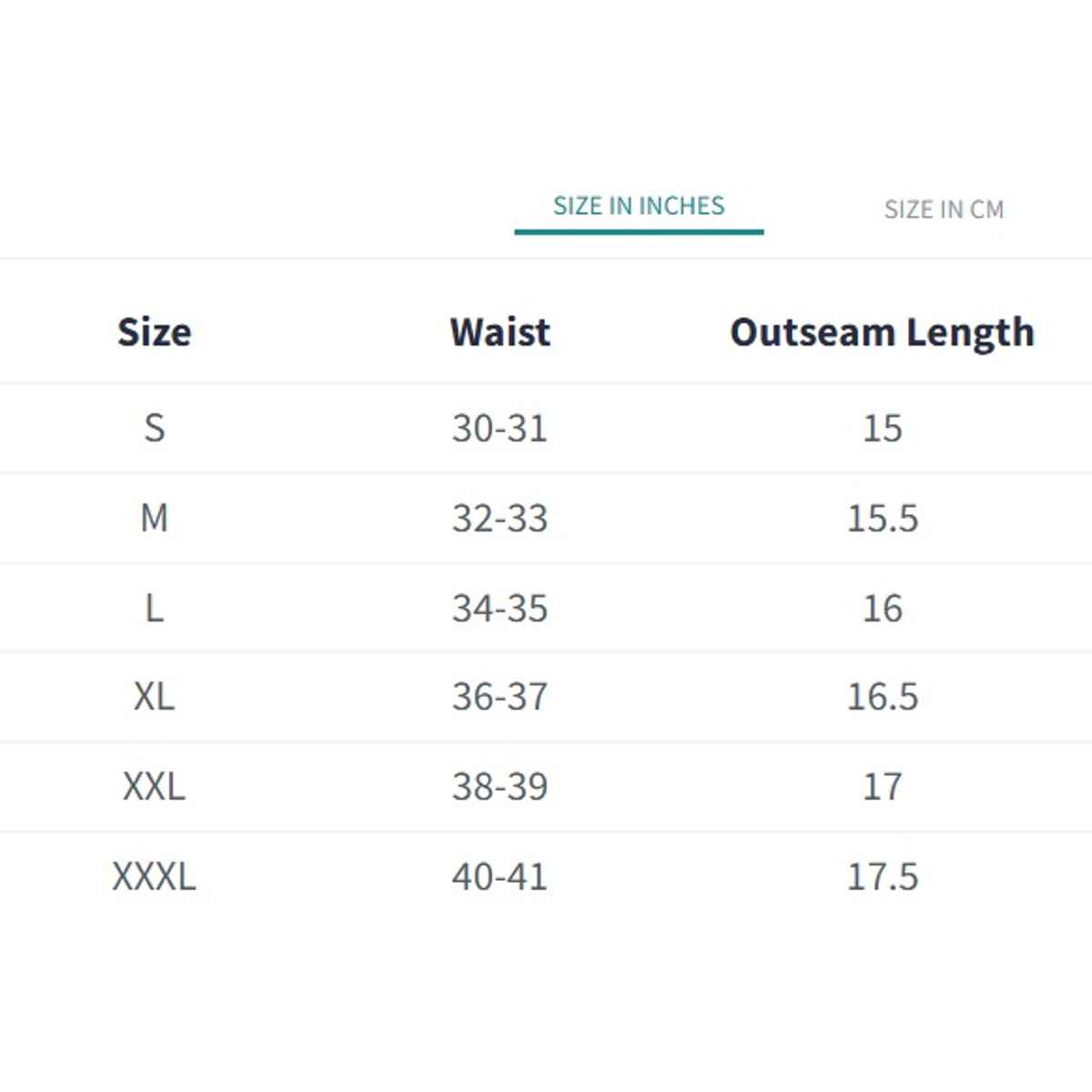This screenshot has height=1092, width=1092.
Task: Click the 30-31 waist value
Action: point(500,428)
